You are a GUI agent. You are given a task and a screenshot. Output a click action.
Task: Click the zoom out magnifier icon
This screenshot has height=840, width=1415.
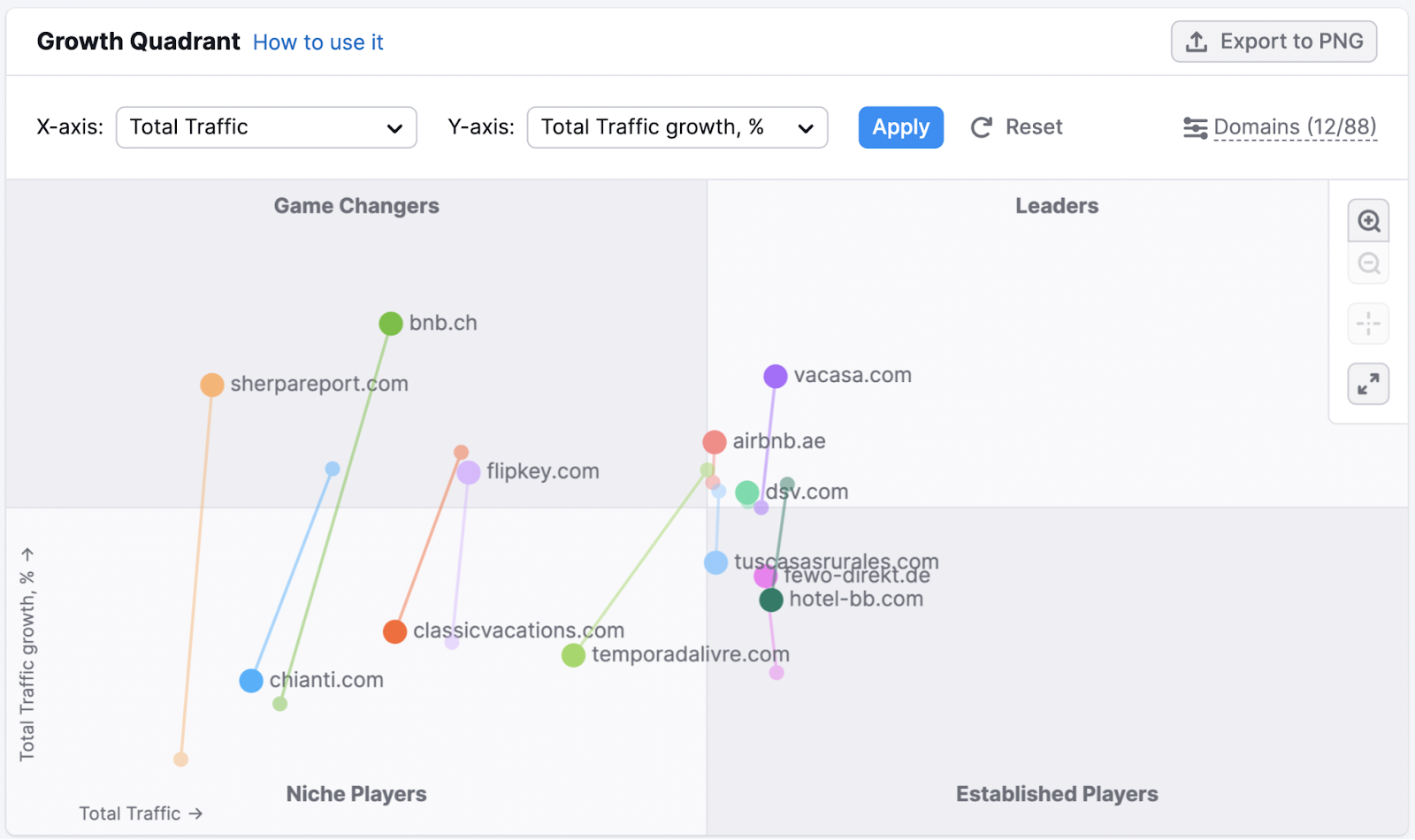click(1368, 263)
